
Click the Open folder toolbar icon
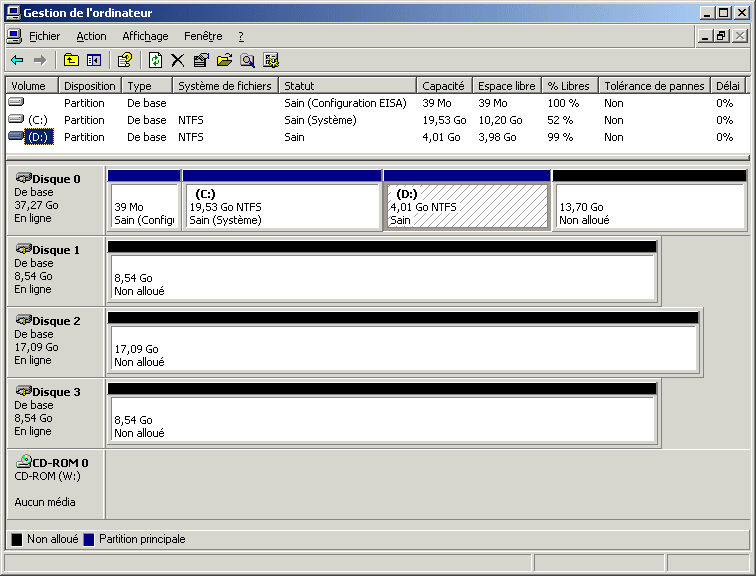point(224,60)
